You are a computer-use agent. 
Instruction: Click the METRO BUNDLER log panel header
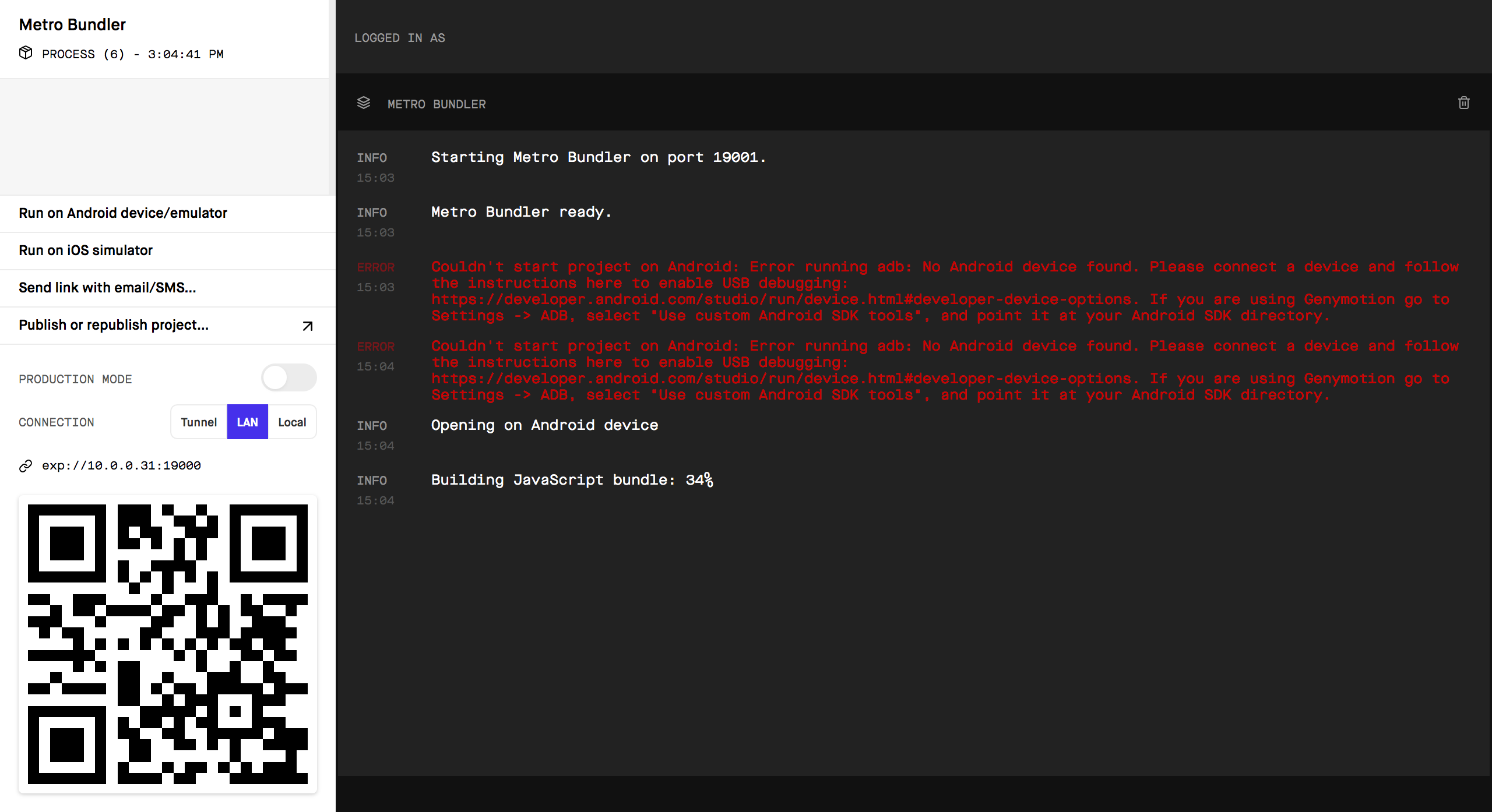[437, 104]
